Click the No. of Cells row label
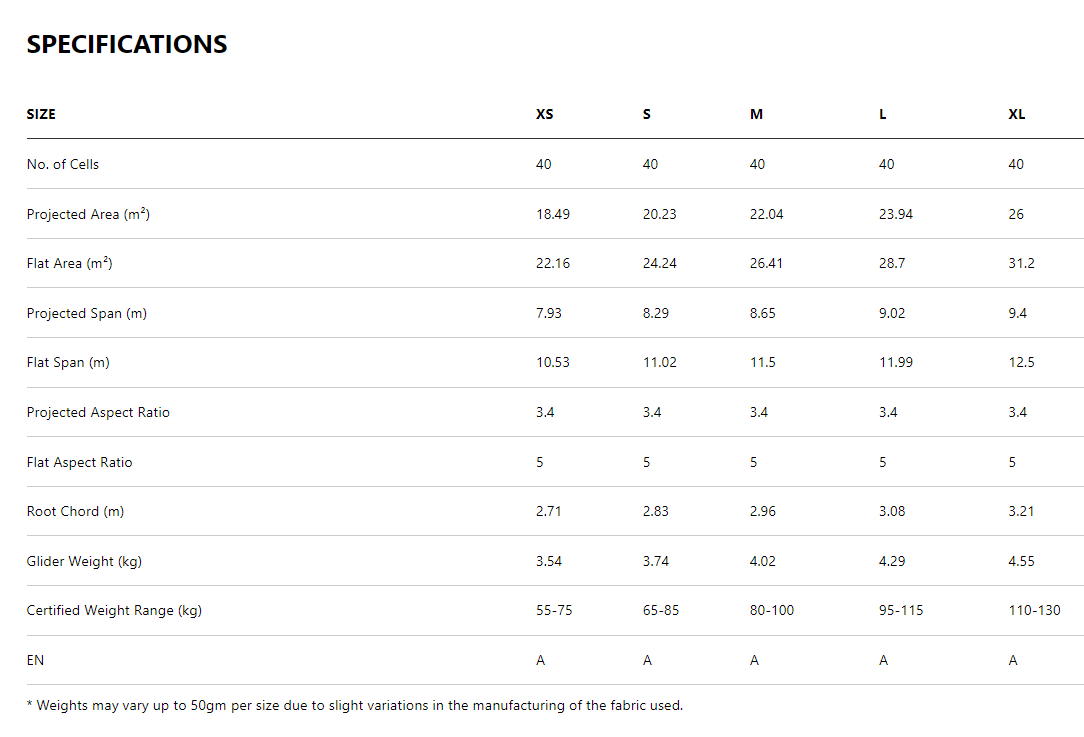1084x737 pixels. pyautogui.click(x=63, y=164)
